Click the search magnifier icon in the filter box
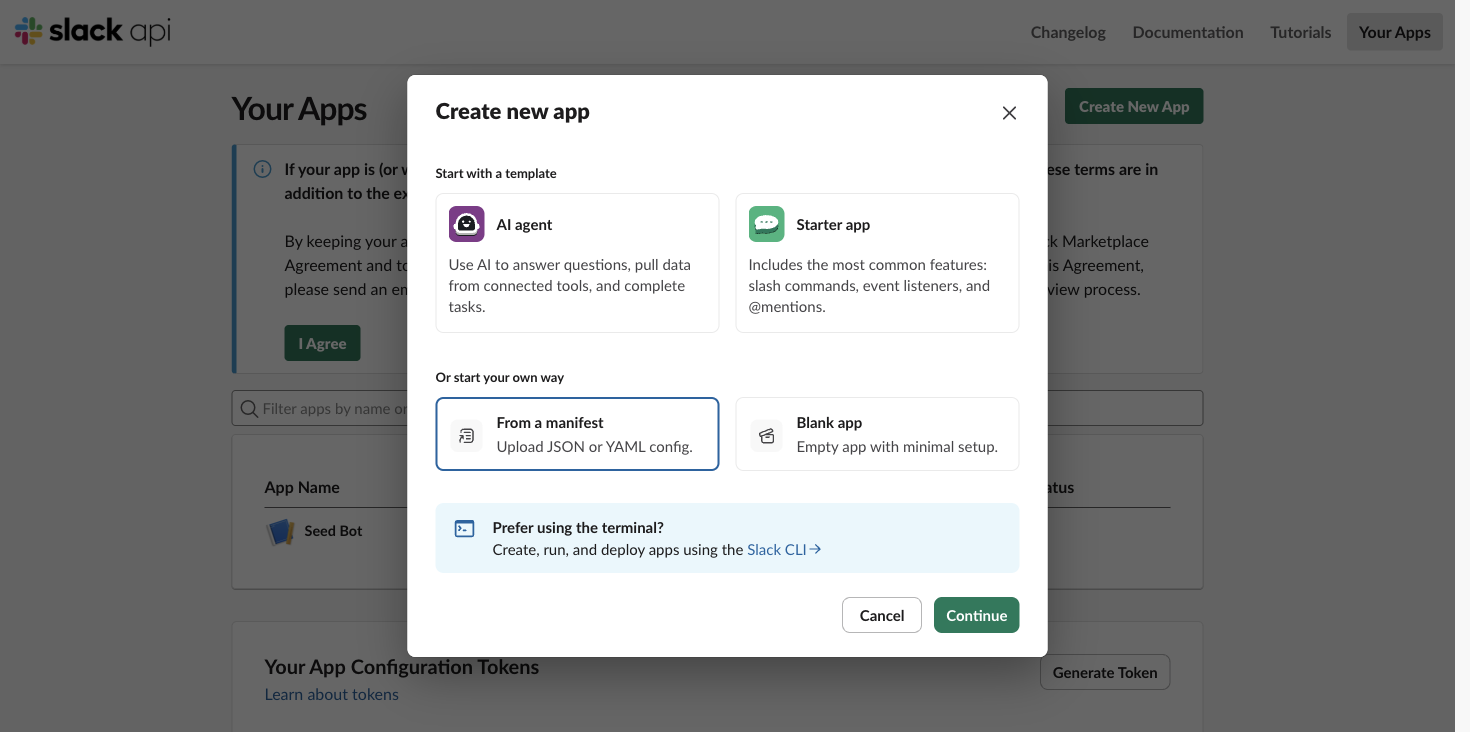1470x732 pixels. tap(249, 408)
